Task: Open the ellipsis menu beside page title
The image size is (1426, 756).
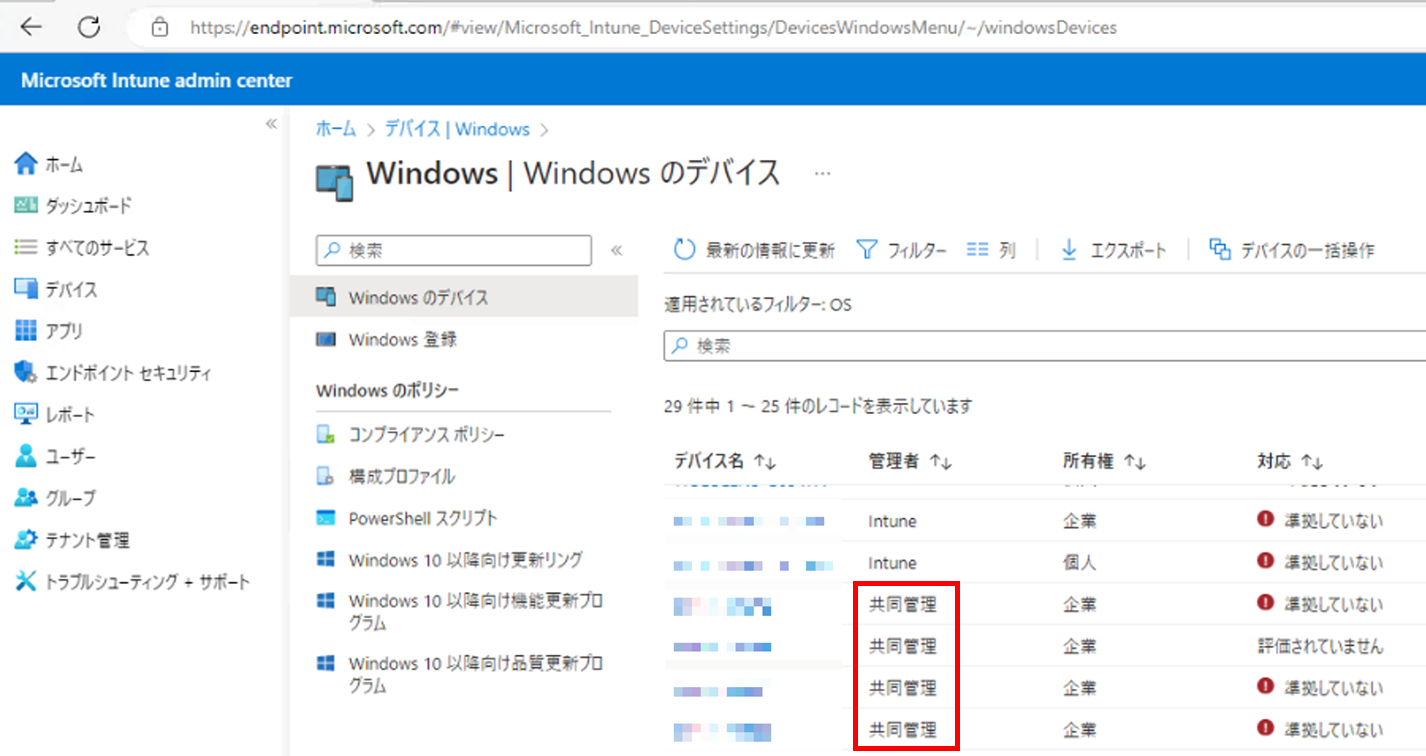Action: pos(823,173)
